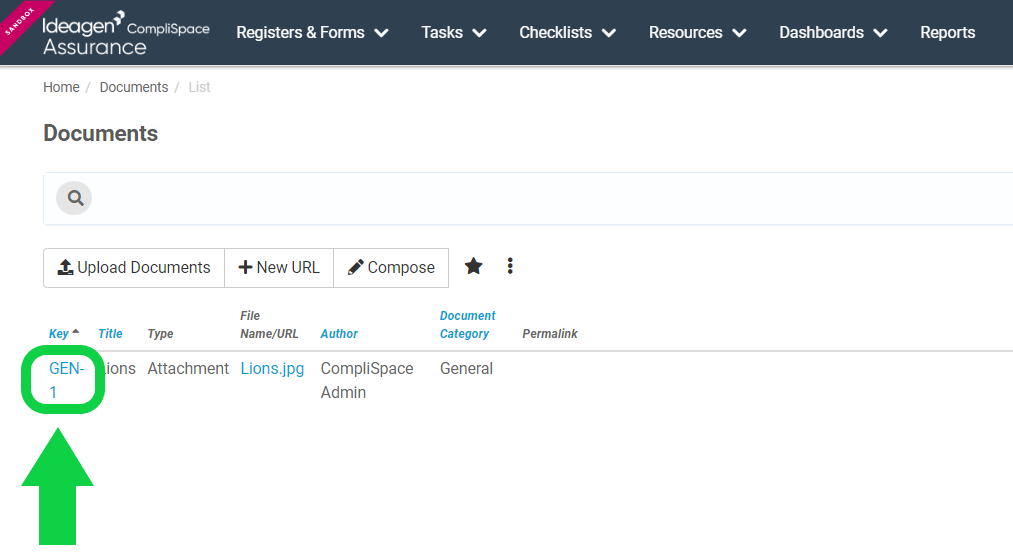
Task: Expand the Checklists menu
Action: point(567,32)
